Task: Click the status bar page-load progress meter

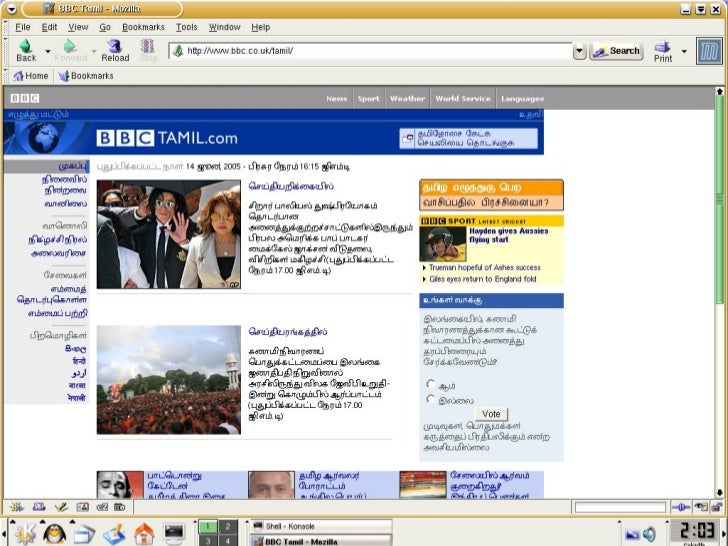Action: point(620,507)
